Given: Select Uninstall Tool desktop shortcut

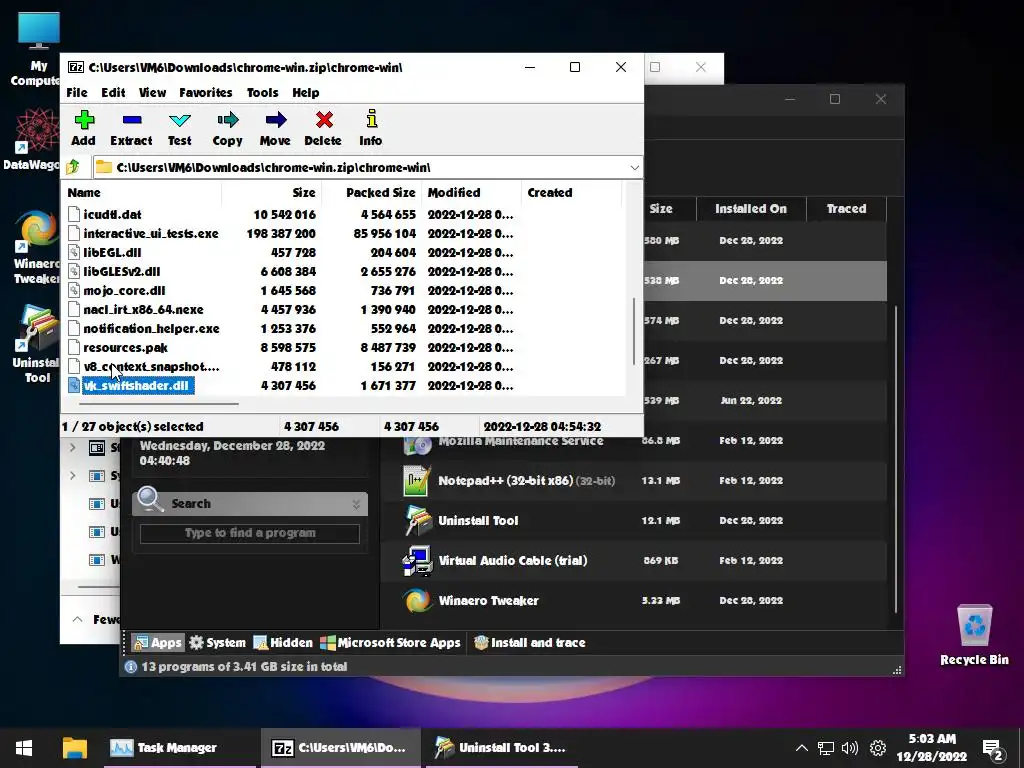Looking at the screenshot, I should point(35,344).
